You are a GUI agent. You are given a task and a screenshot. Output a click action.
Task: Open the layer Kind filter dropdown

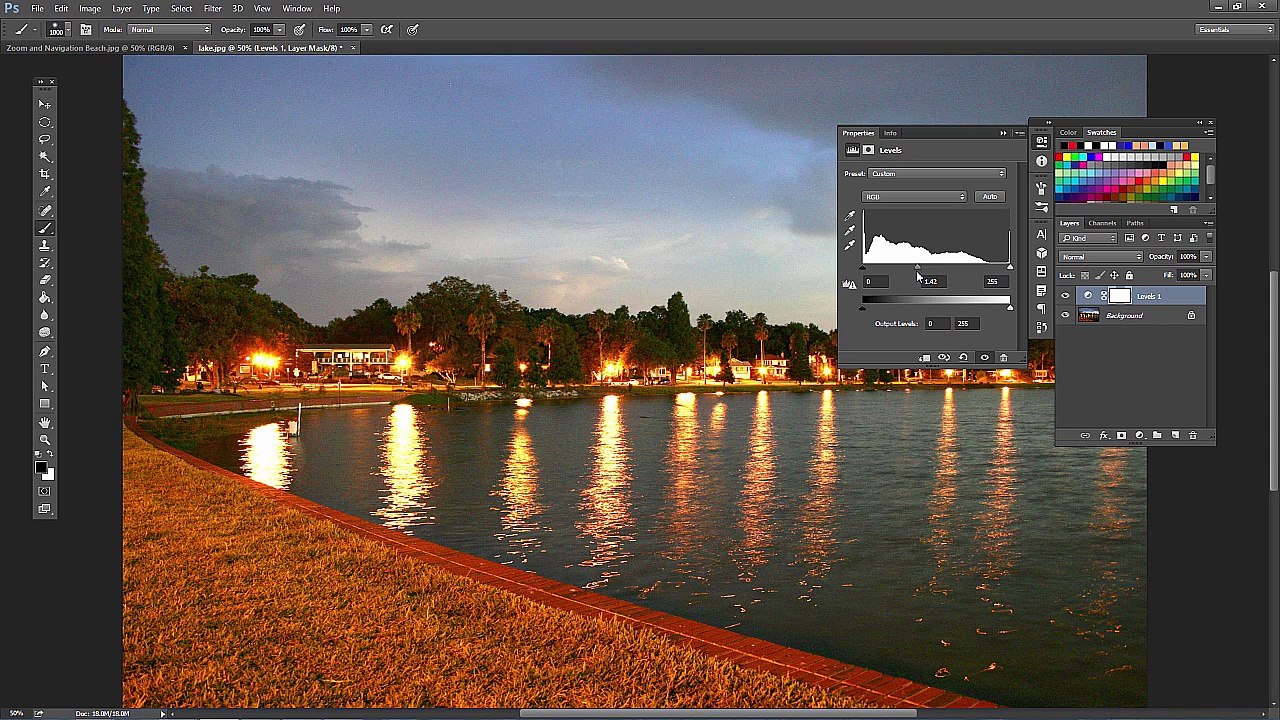[1089, 238]
